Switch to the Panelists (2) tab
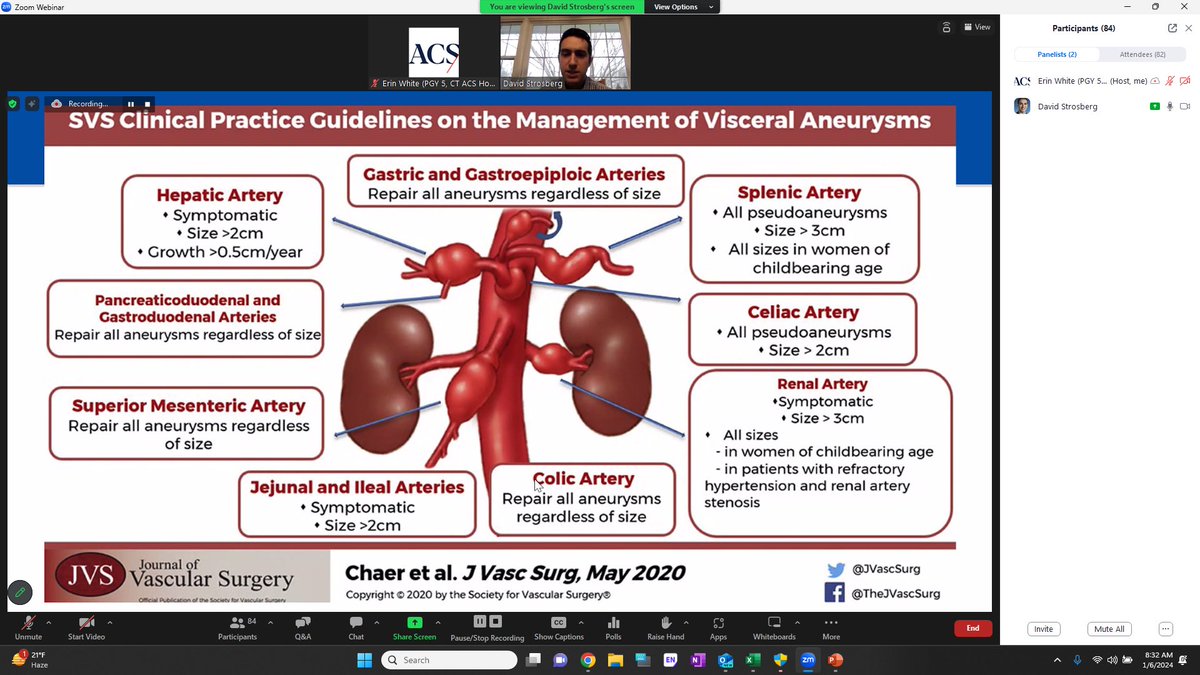The height and width of the screenshot is (675, 1200). click(x=1058, y=54)
